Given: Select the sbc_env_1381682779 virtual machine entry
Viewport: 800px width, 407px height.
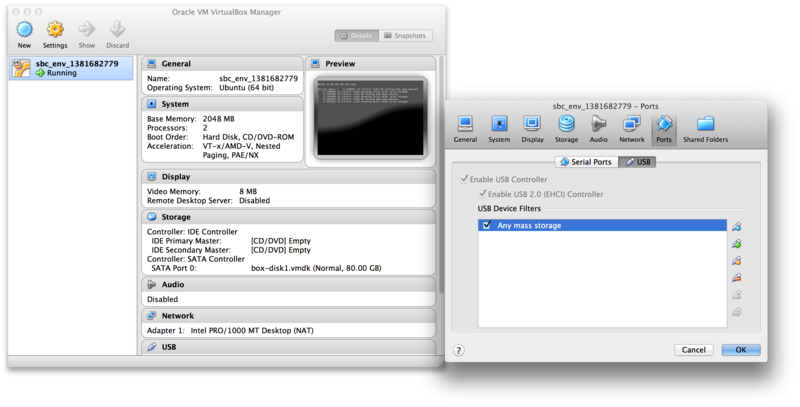Looking at the screenshot, I should tap(71, 68).
